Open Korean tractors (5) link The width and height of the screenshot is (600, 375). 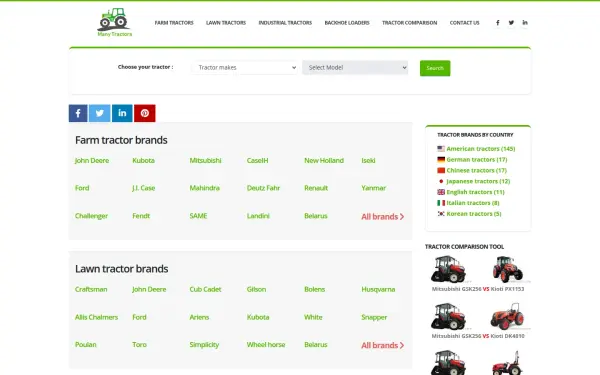tap(474, 214)
